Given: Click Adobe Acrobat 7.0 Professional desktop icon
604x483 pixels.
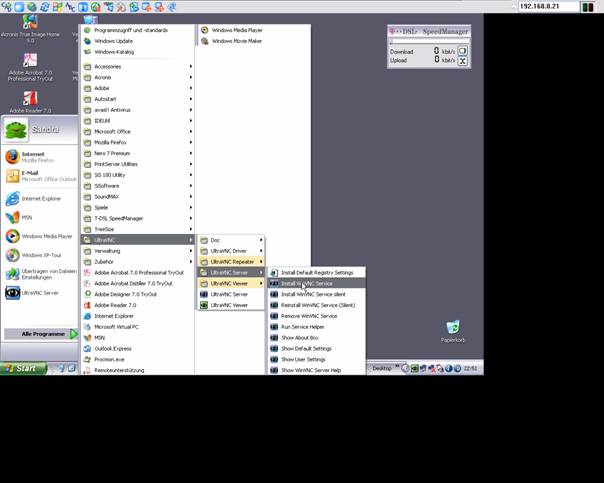Looking at the screenshot, I should (x=30, y=67).
